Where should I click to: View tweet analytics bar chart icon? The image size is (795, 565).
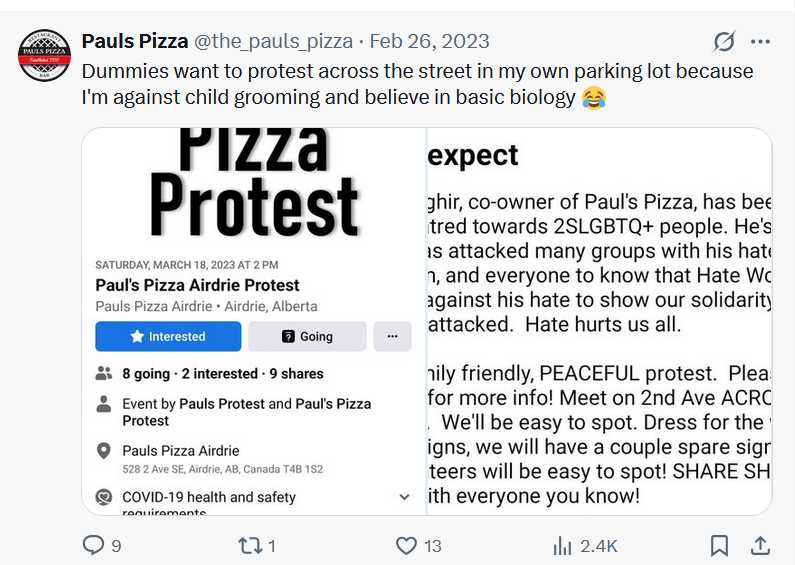562,546
